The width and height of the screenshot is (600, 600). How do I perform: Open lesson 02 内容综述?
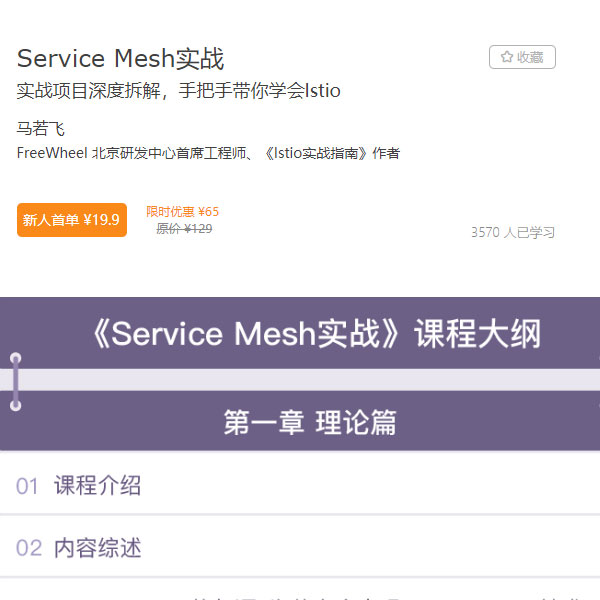[300, 547]
